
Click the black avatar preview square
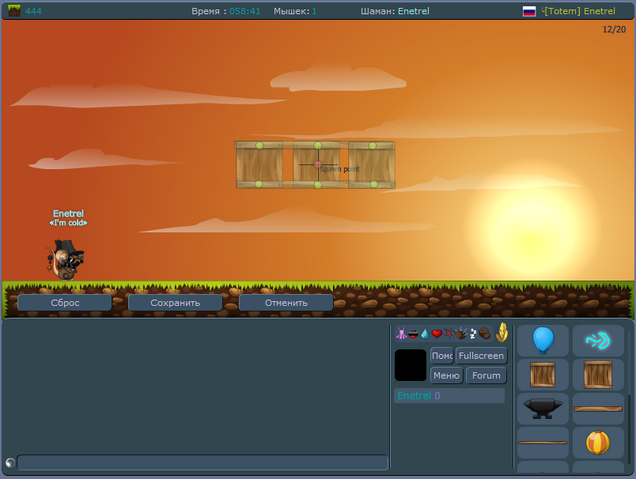(410, 365)
